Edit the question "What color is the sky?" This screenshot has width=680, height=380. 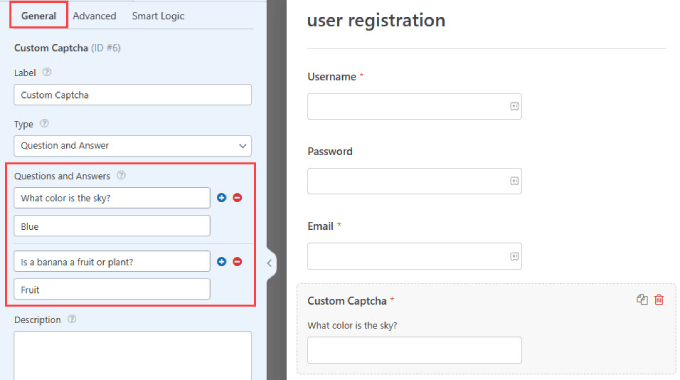(x=112, y=198)
